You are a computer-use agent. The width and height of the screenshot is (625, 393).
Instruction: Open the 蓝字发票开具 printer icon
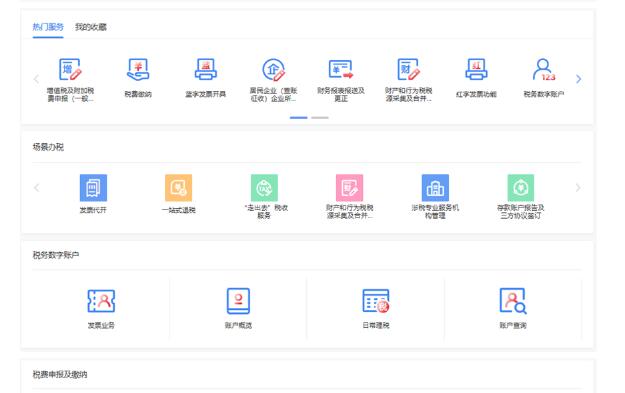click(x=206, y=69)
